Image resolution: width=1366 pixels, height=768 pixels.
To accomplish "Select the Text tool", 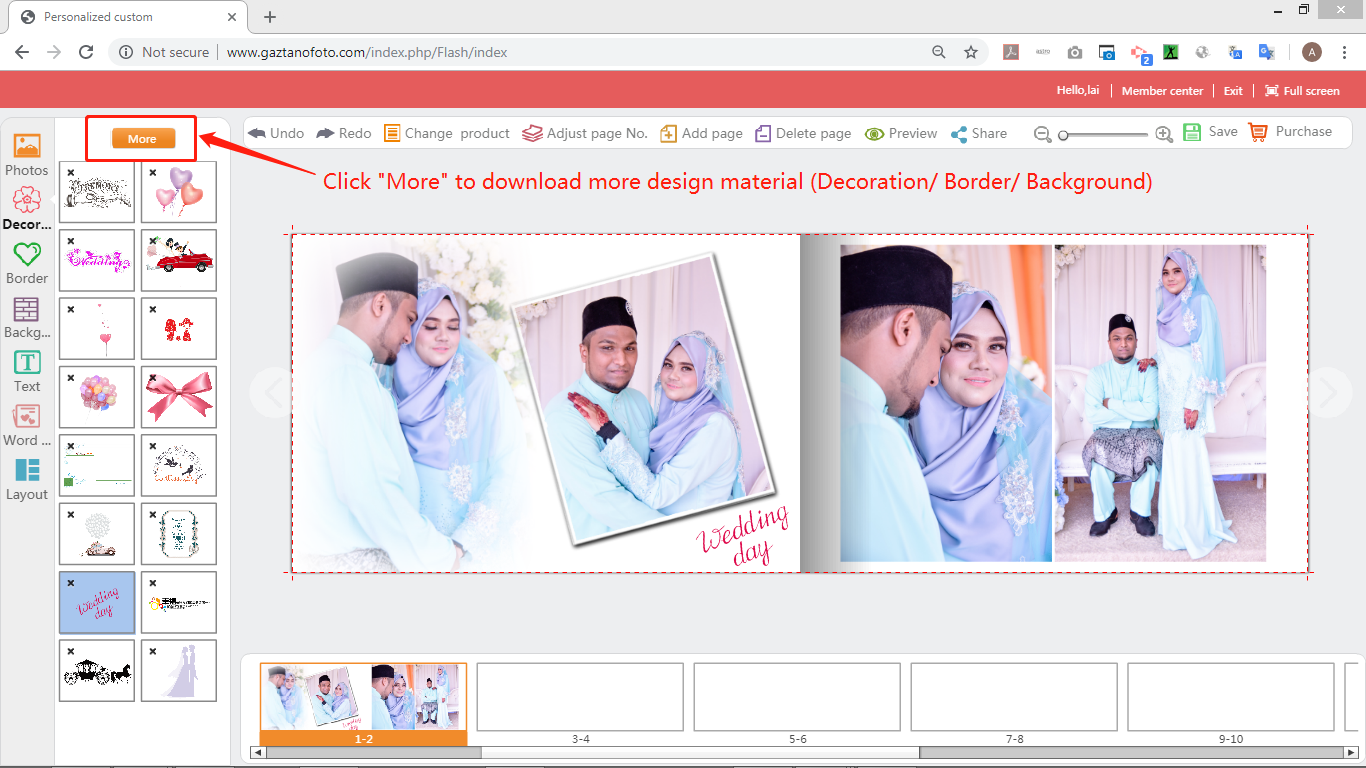I will pos(27,363).
